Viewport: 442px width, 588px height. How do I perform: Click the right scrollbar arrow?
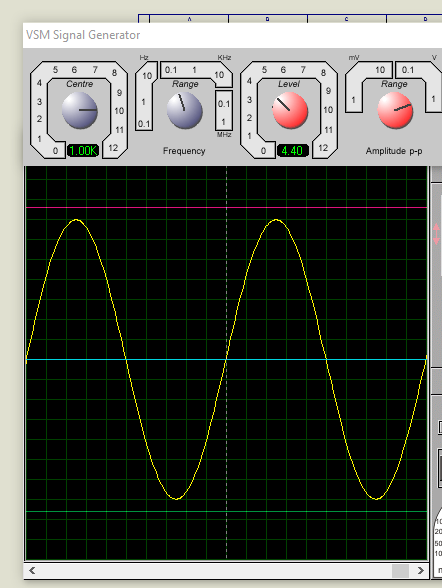click(421, 570)
